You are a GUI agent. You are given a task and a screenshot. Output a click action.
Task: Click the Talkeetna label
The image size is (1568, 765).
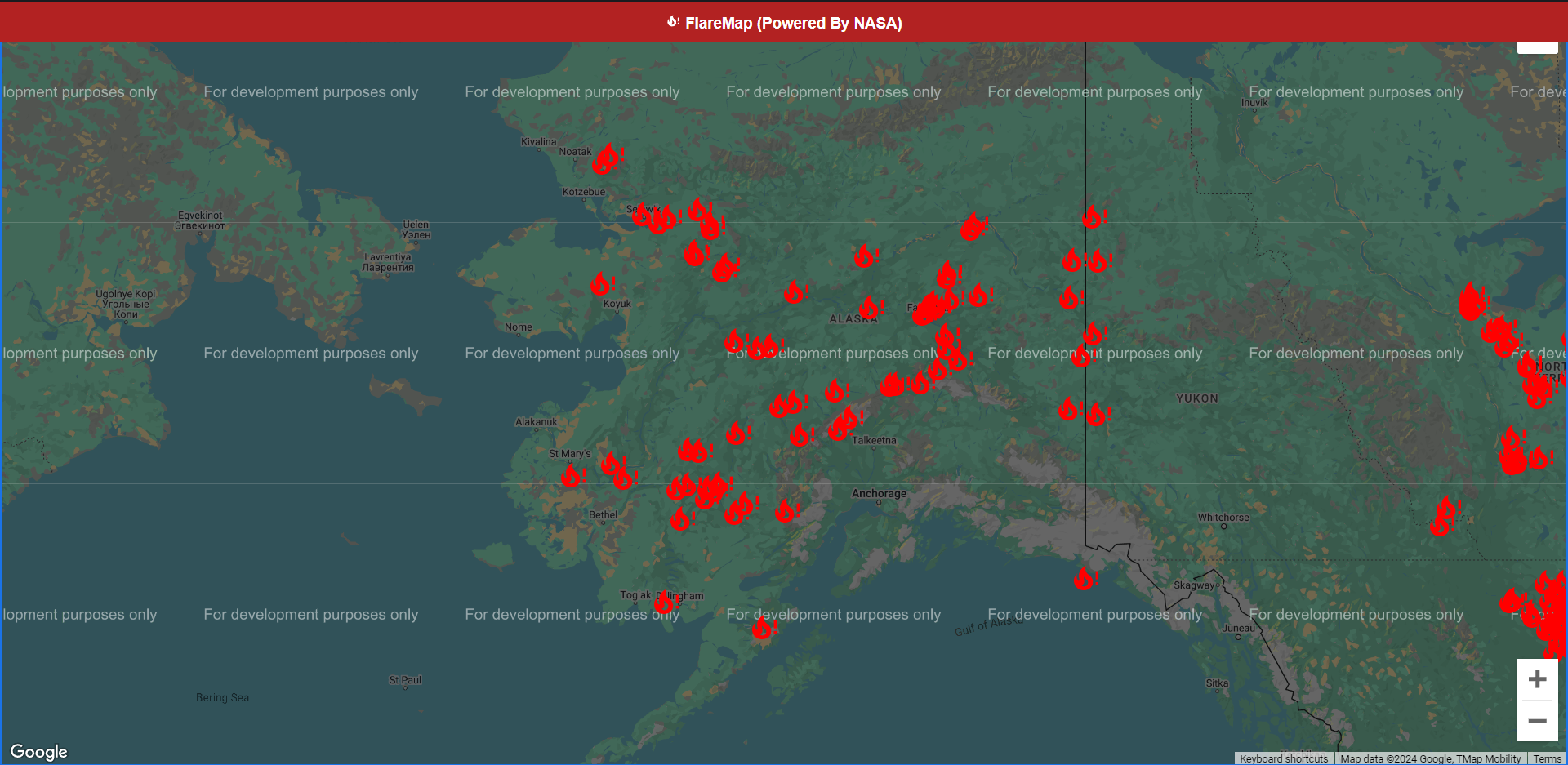pos(874,440)
